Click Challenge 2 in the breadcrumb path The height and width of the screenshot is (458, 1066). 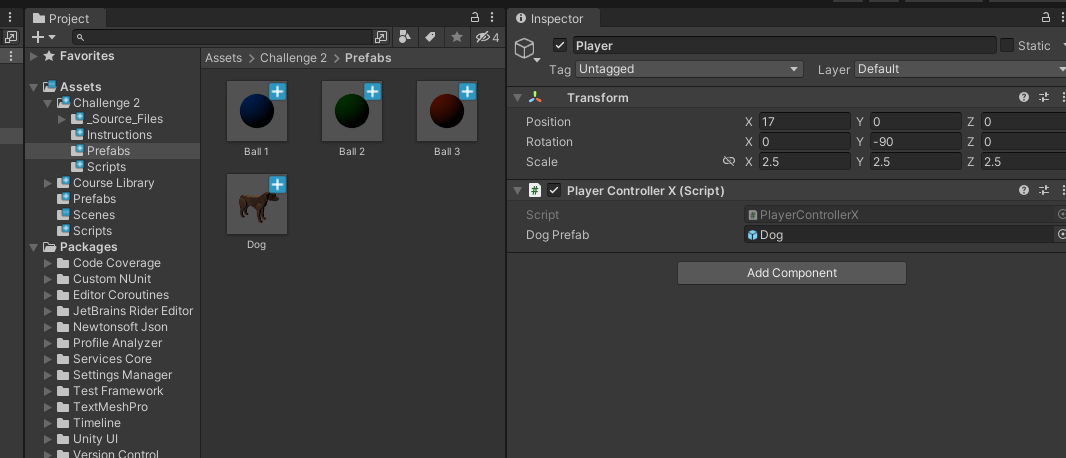coord(294,58)
